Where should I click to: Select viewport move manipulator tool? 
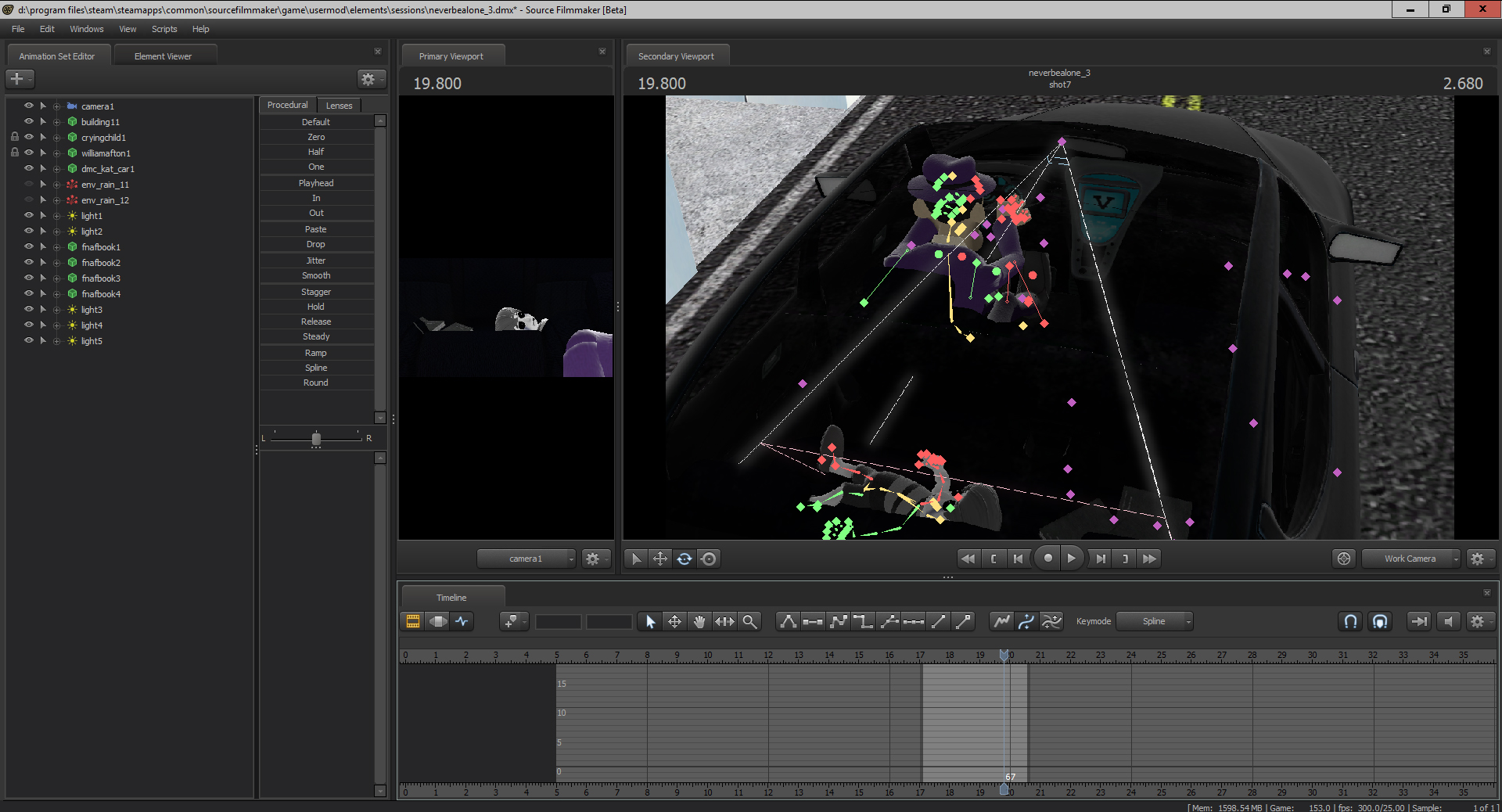660,559
